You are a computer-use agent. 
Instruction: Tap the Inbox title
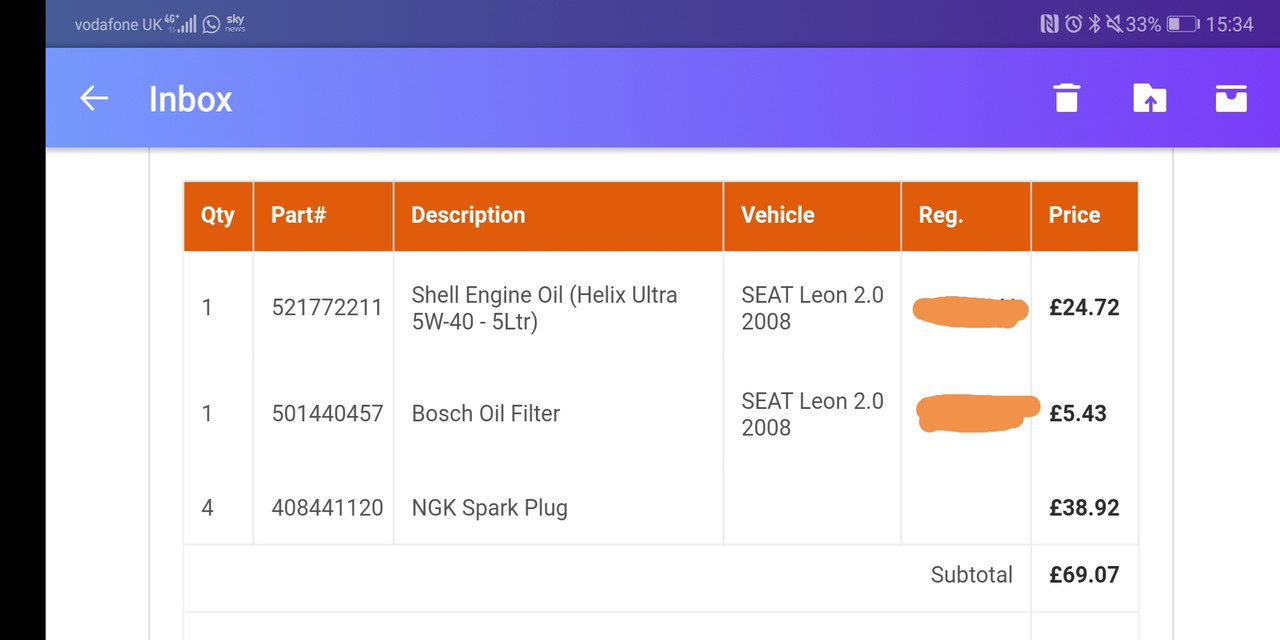point(190,99)
